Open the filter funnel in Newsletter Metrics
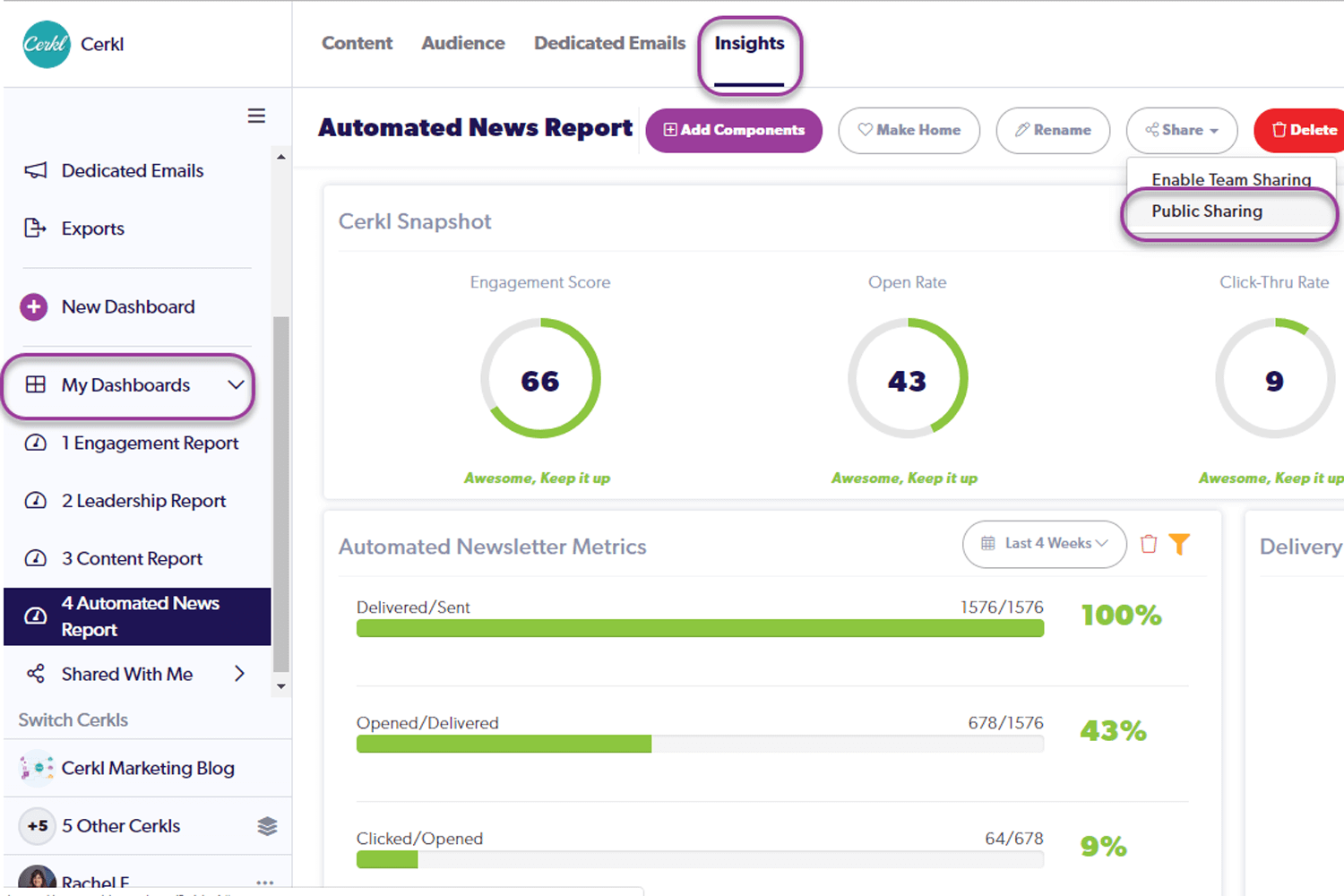The width and height of the screenshot is (1344, 896). click(1180, 543)
